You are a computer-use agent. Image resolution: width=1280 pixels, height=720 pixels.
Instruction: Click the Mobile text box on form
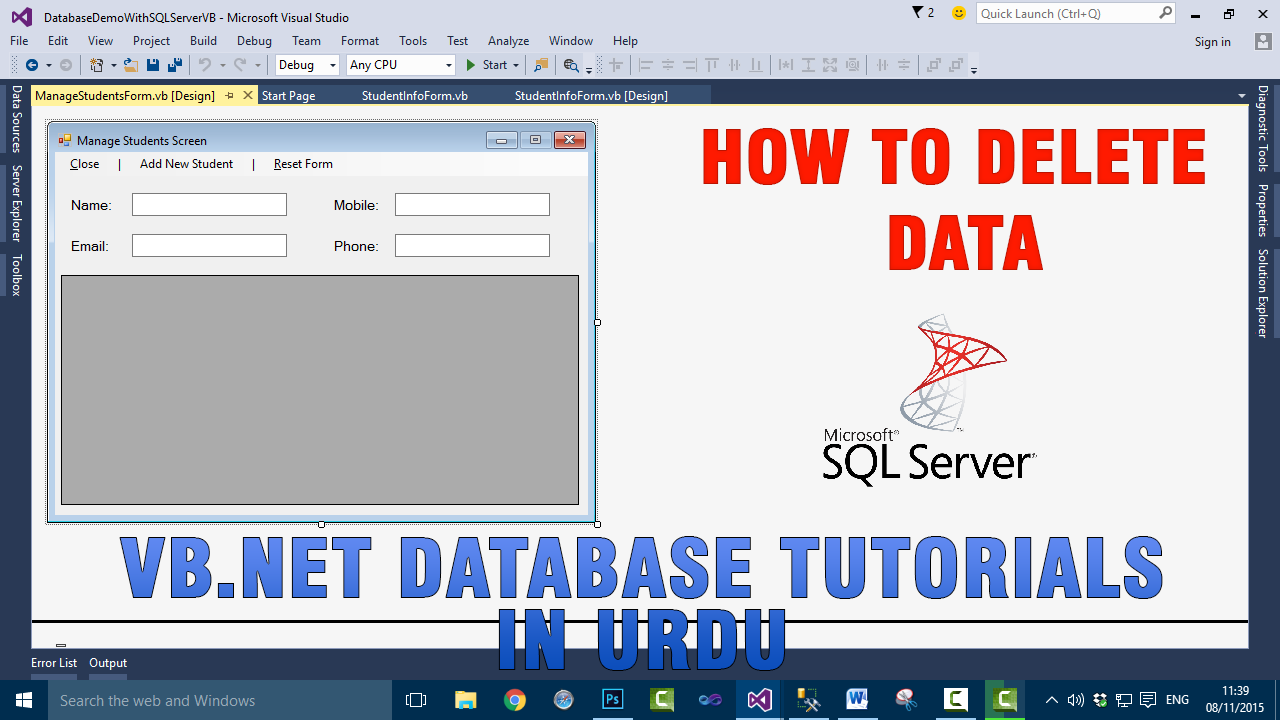coord(472,205)
